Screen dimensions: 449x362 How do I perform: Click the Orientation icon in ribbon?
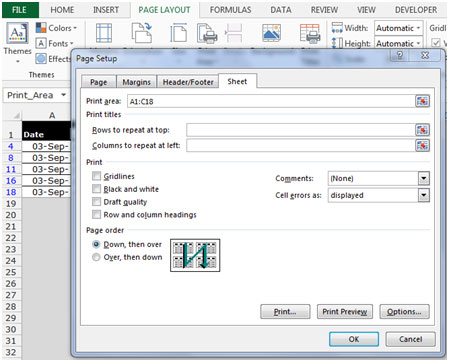pos(142,32)
